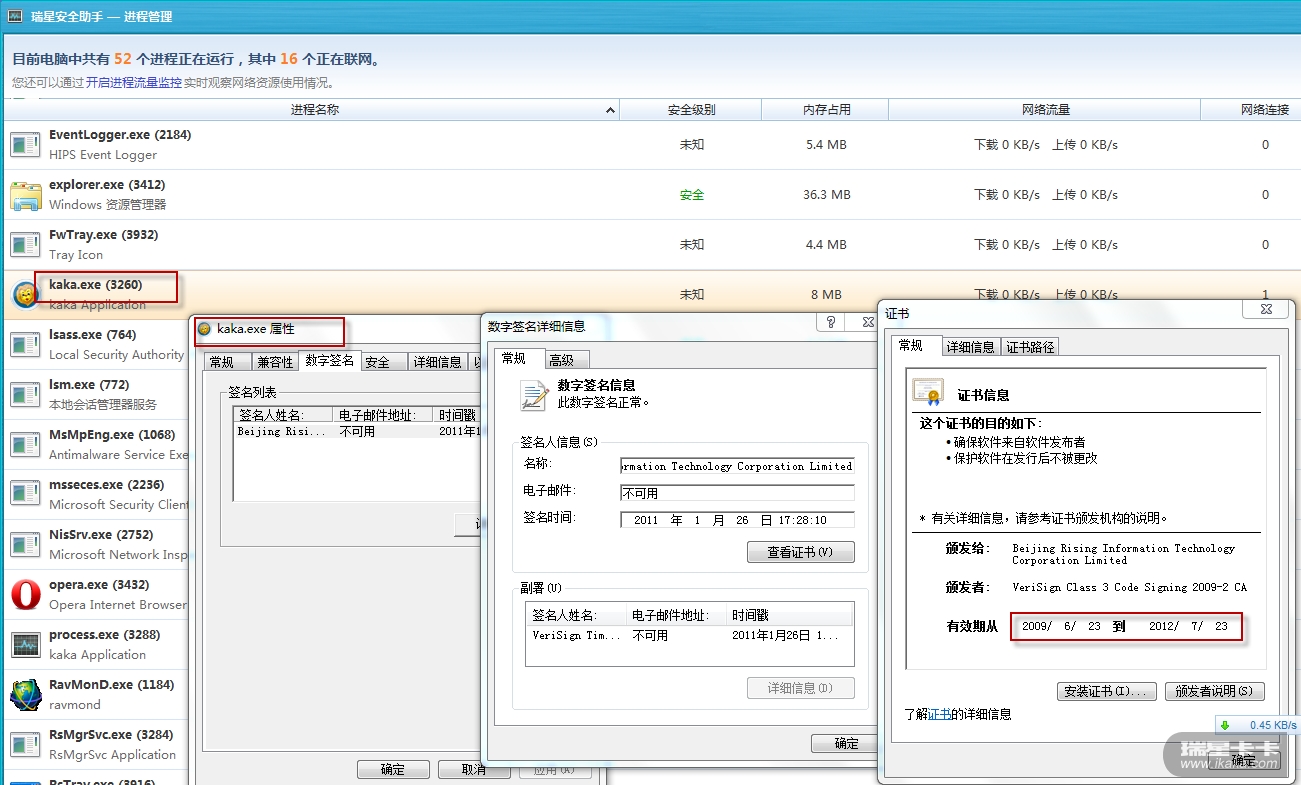Viewport: 1301px width, 785px height.
Task: Select the "VeriSign Tim..." countersigner row
Action: click(689, 635)
